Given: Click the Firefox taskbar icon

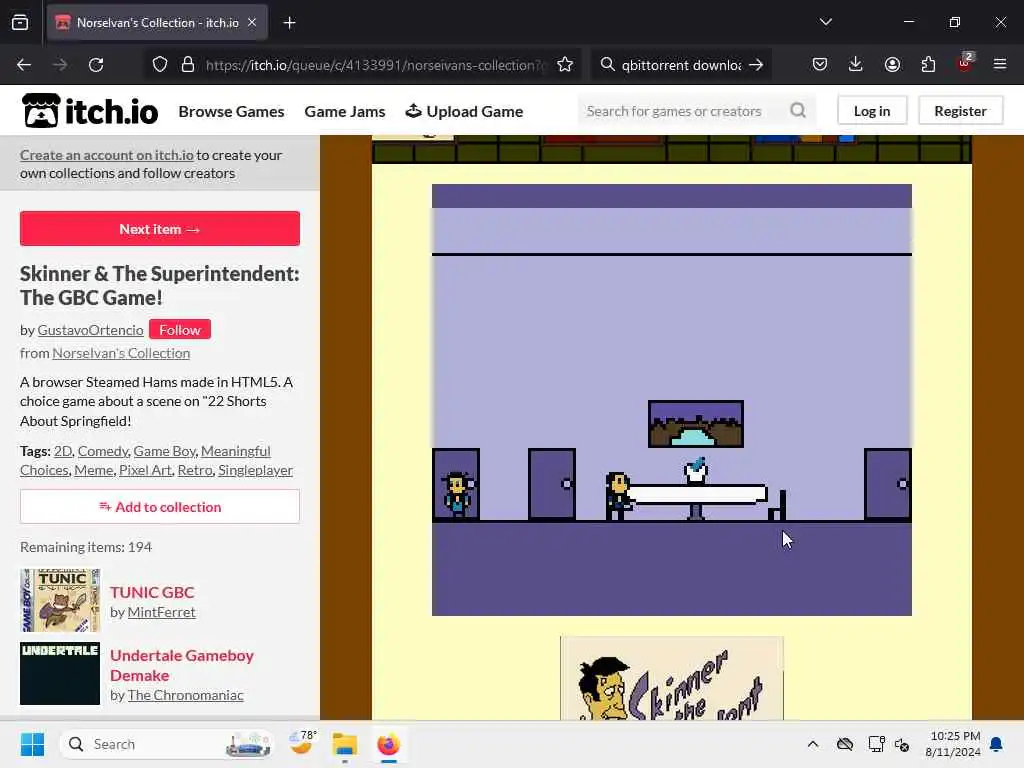Looking at the screenshot, I should (388, 744).
